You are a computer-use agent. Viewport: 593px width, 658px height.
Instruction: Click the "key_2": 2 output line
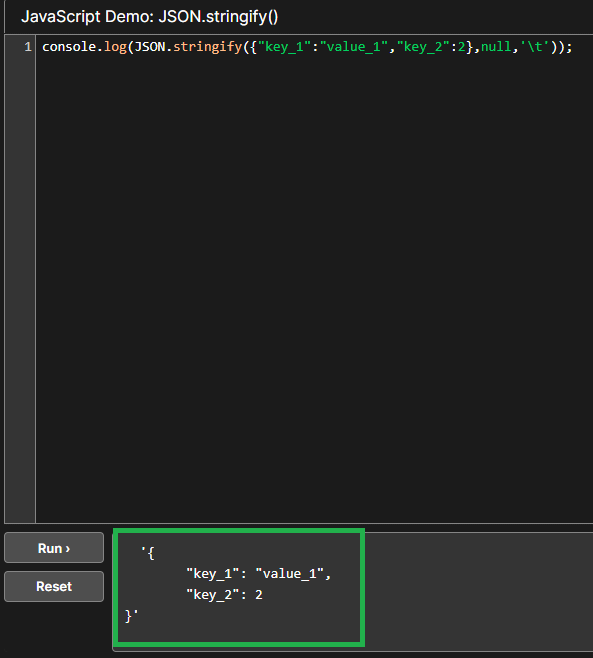click(225, 595)
